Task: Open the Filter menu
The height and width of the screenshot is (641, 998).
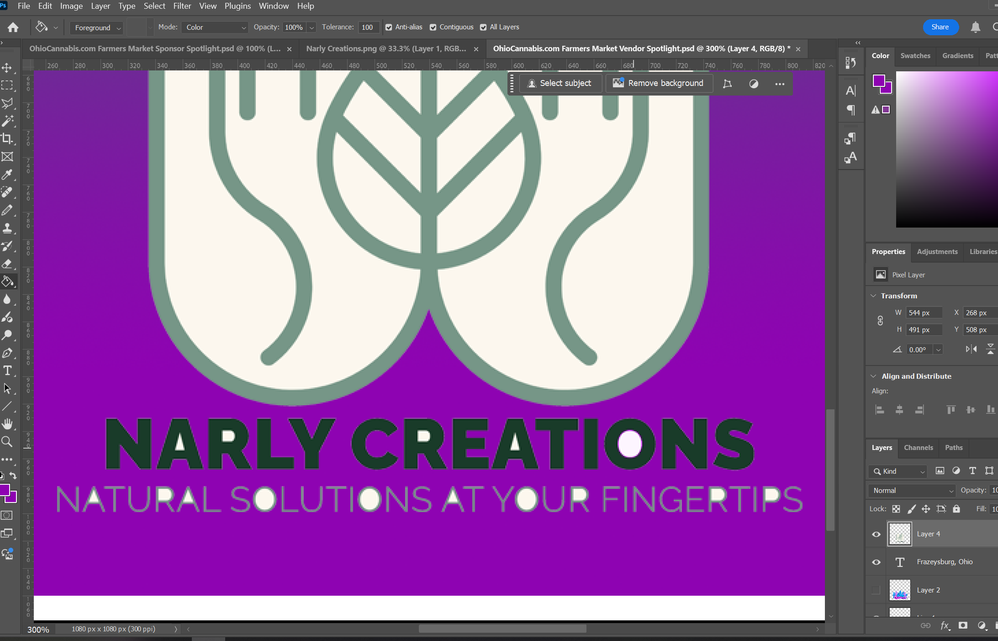Action: (x=182, y=6)
